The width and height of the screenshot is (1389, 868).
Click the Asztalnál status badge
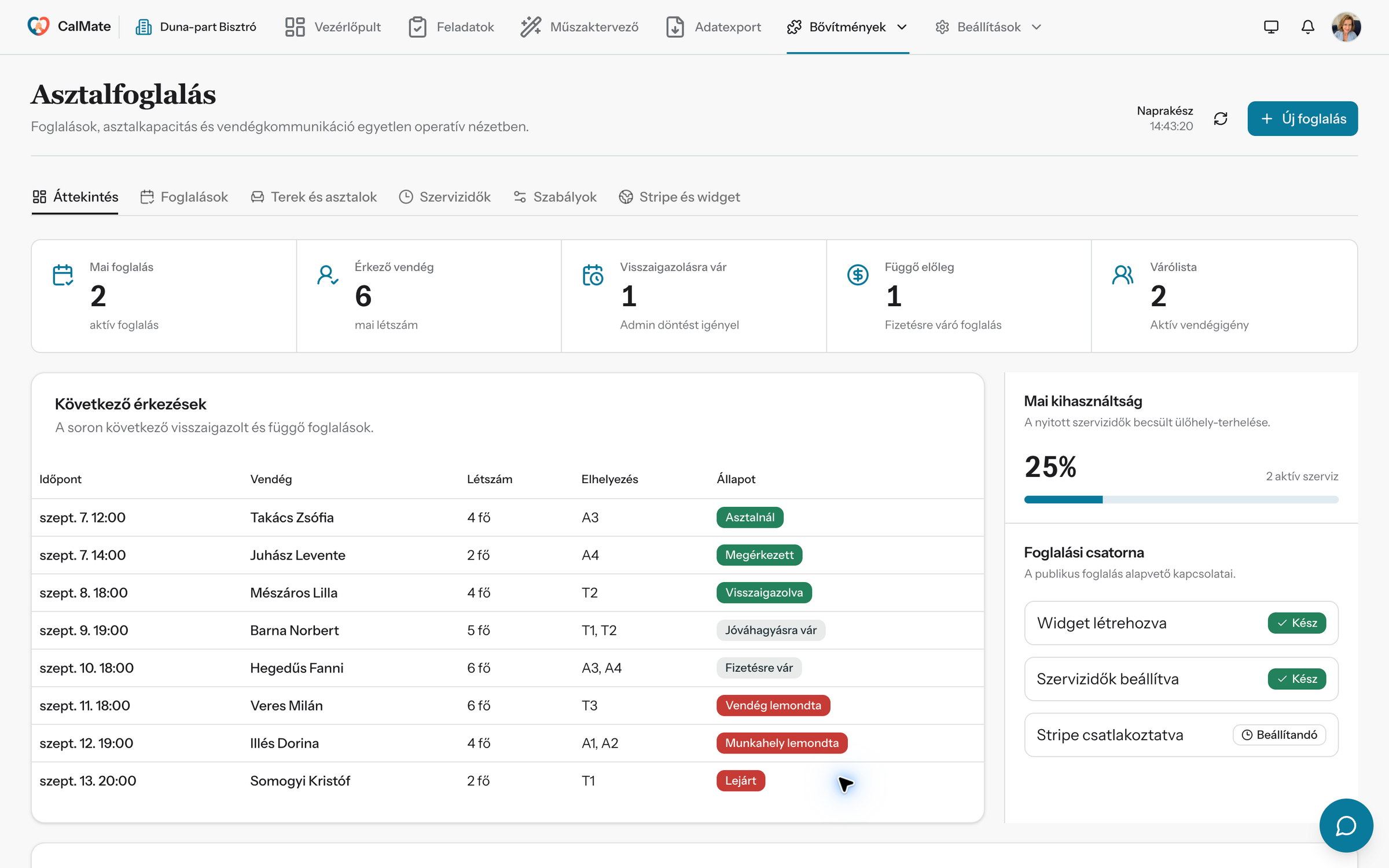coord(749,517)
